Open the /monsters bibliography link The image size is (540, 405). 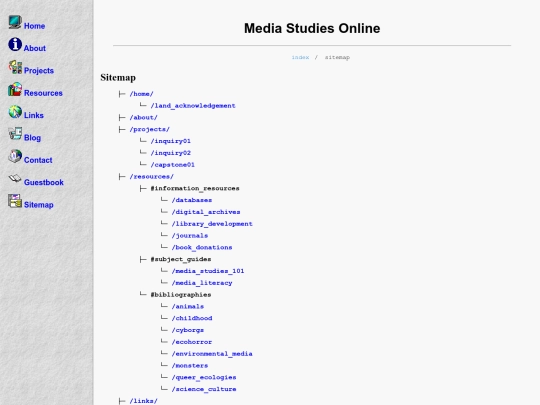tap(190, 365)
